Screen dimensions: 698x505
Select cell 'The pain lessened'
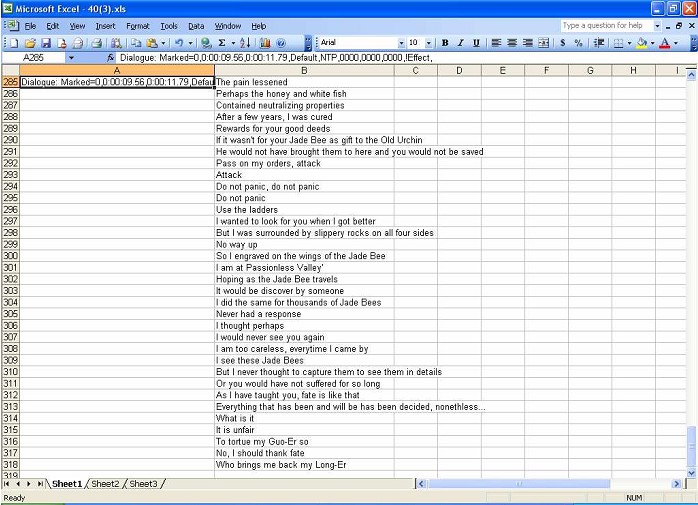304,82
